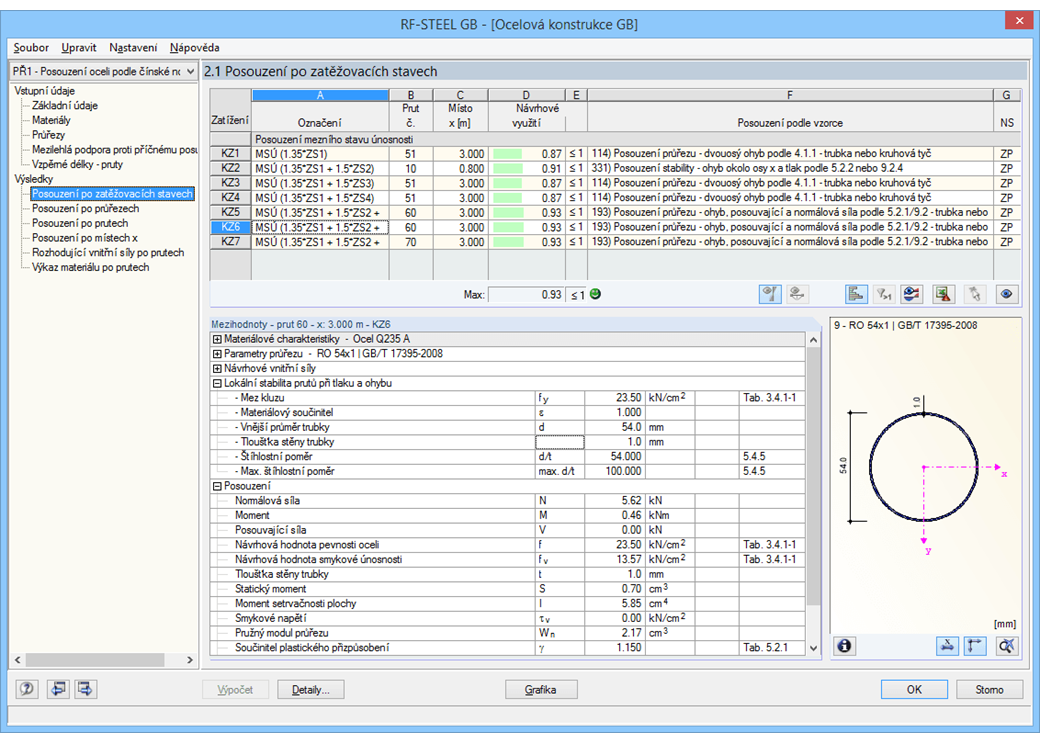Image resolution: width=1040 pixels, height=743 pixels.
Task: Select Materiály in the navigator tree
Action: (x=51, y=120)
